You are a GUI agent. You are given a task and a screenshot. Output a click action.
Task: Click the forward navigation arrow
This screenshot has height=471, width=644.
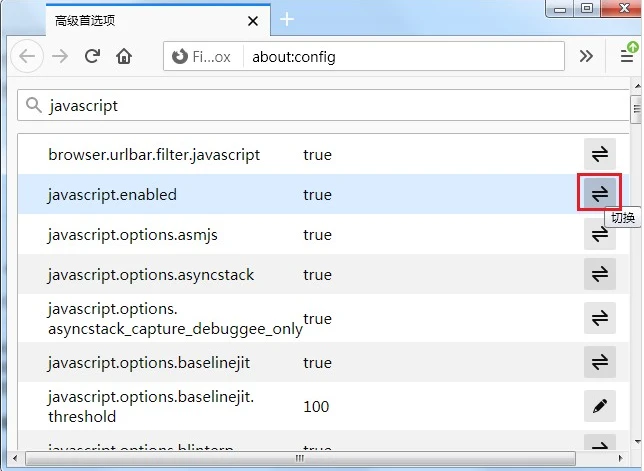click(60, 56)
